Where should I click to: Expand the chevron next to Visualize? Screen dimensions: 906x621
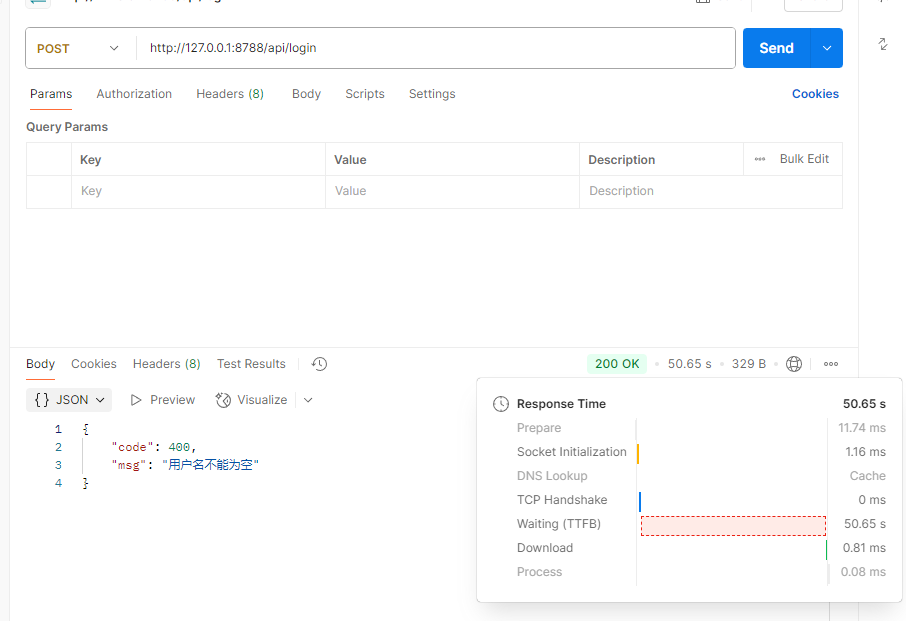[308, 400]
